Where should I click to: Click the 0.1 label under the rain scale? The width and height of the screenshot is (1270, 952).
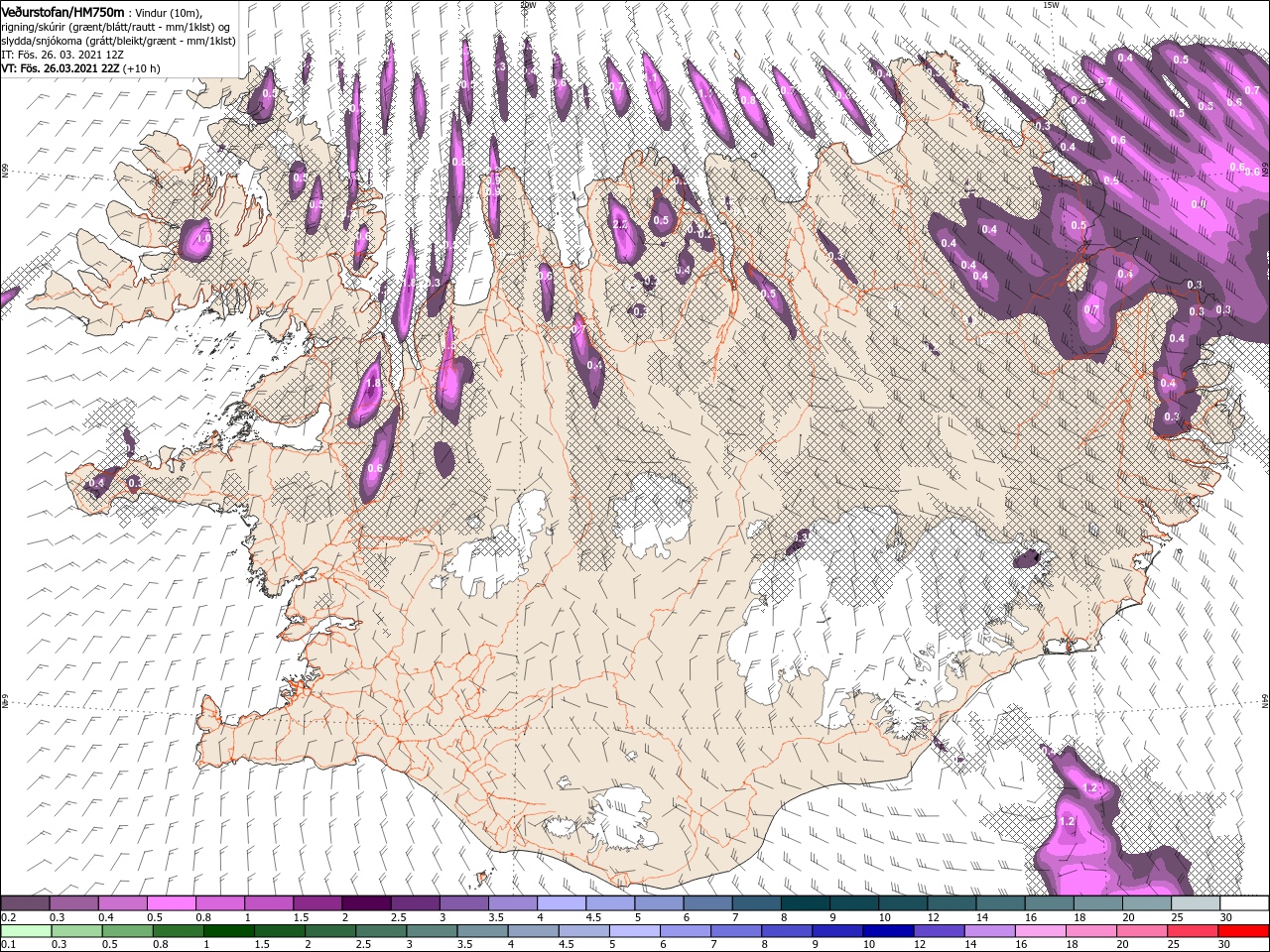[8, 944]
